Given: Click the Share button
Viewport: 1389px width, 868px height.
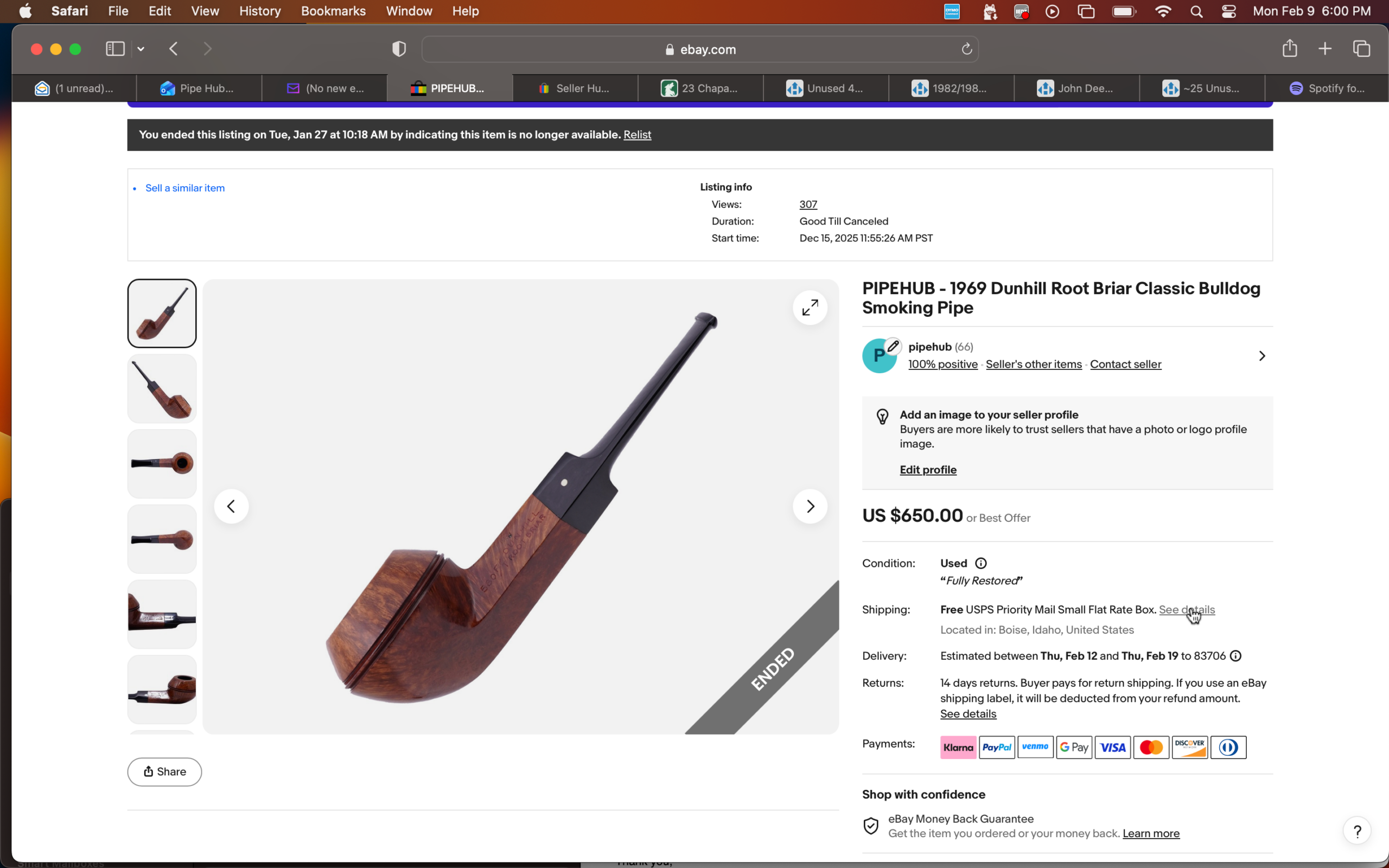Looking at the screenshot, I should click(x=164, y=771).
